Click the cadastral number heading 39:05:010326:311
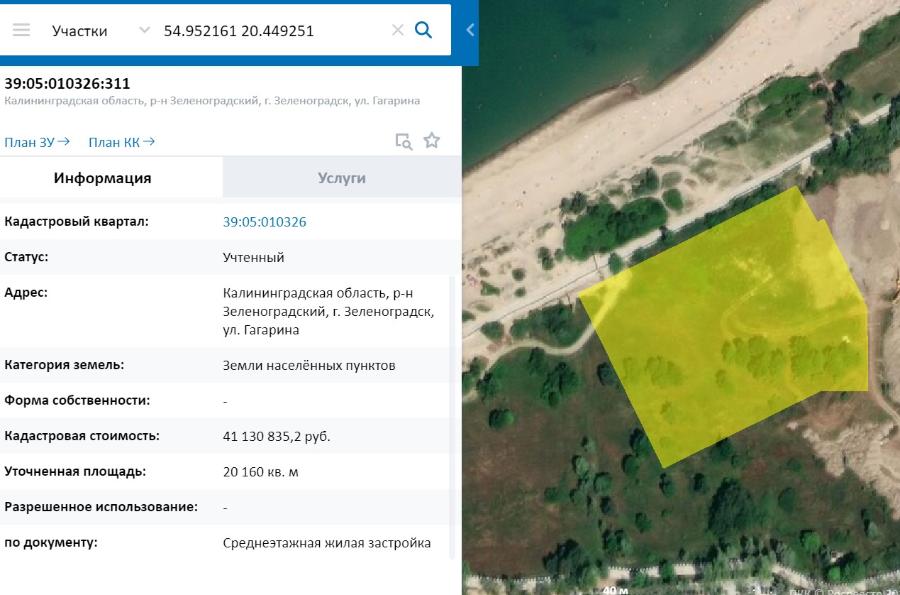Image resolution: width=900 pixels, height=595 pixels. (x=67, y=83)
